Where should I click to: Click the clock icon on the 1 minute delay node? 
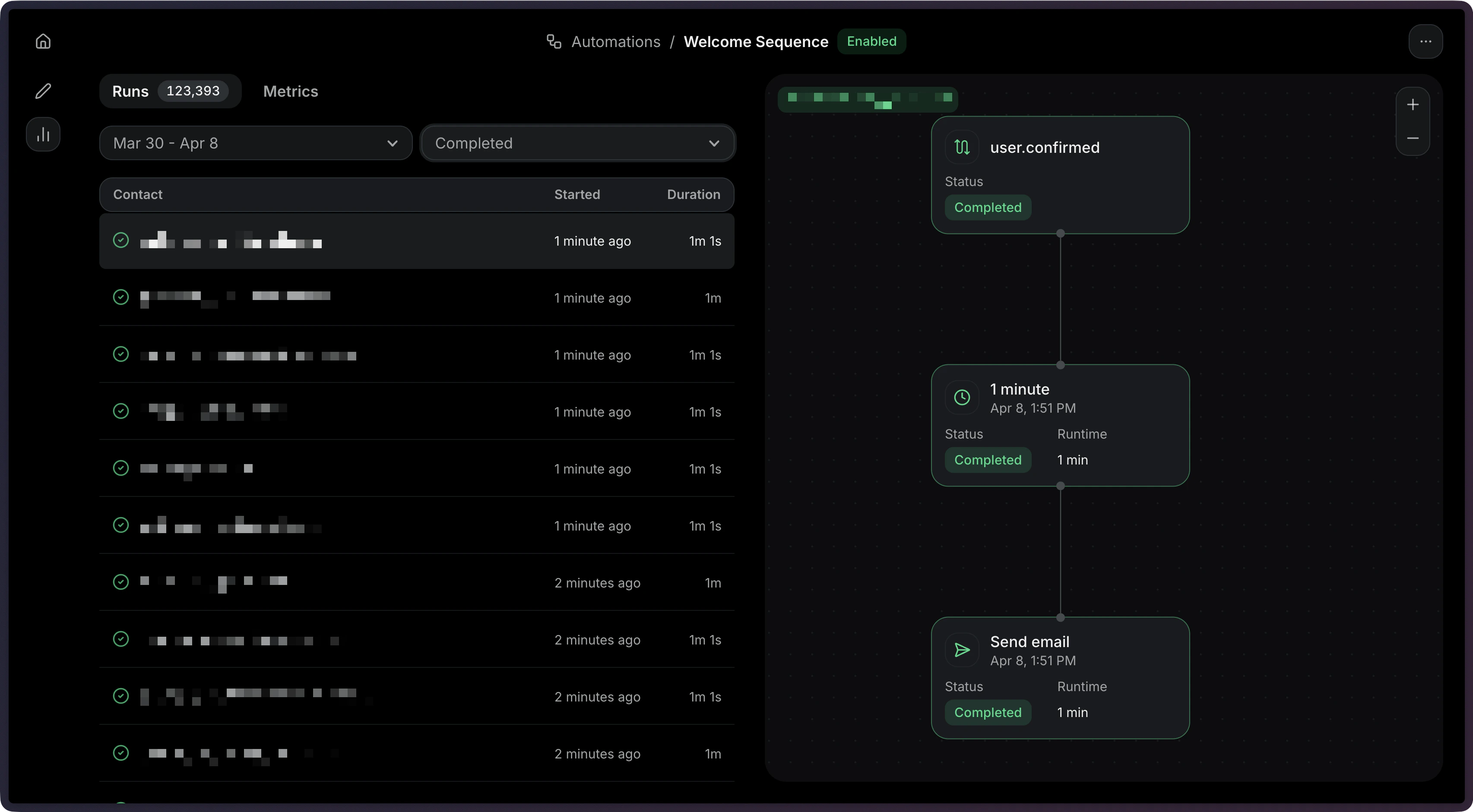pos(961,397)
